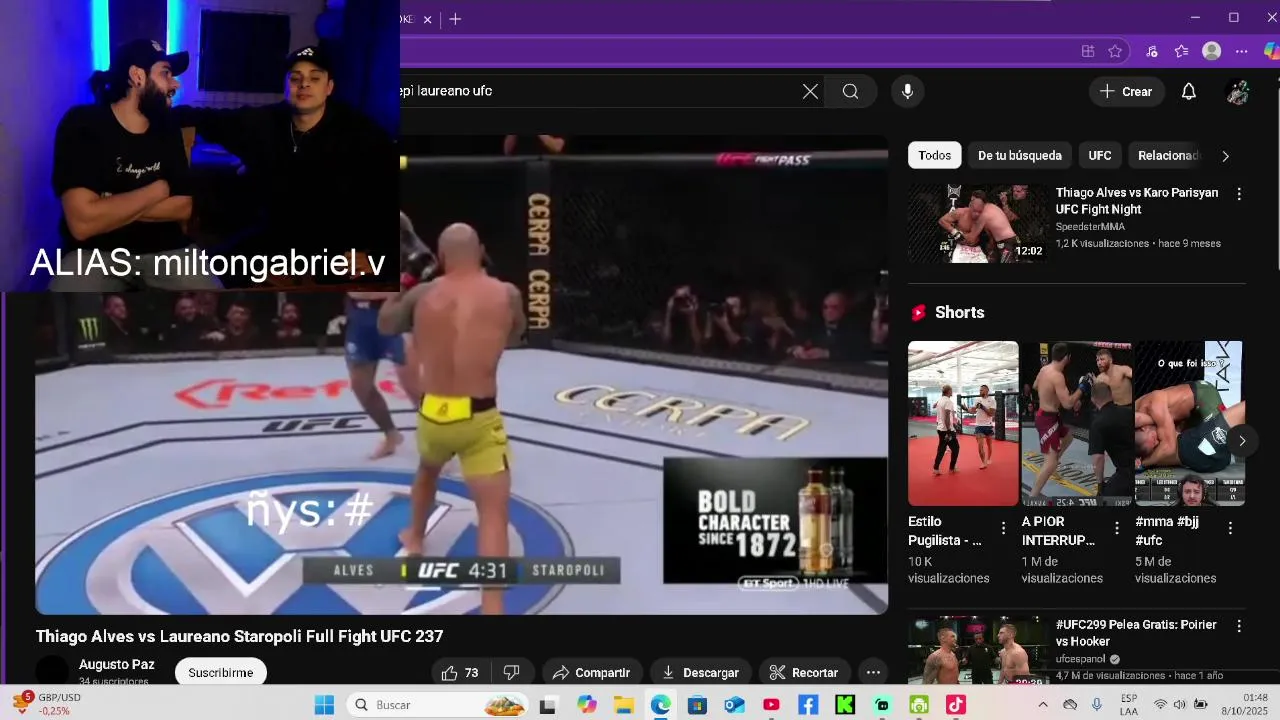
Task: Show hidden system tray icons chevron
Action: (x=1043, y=705)
